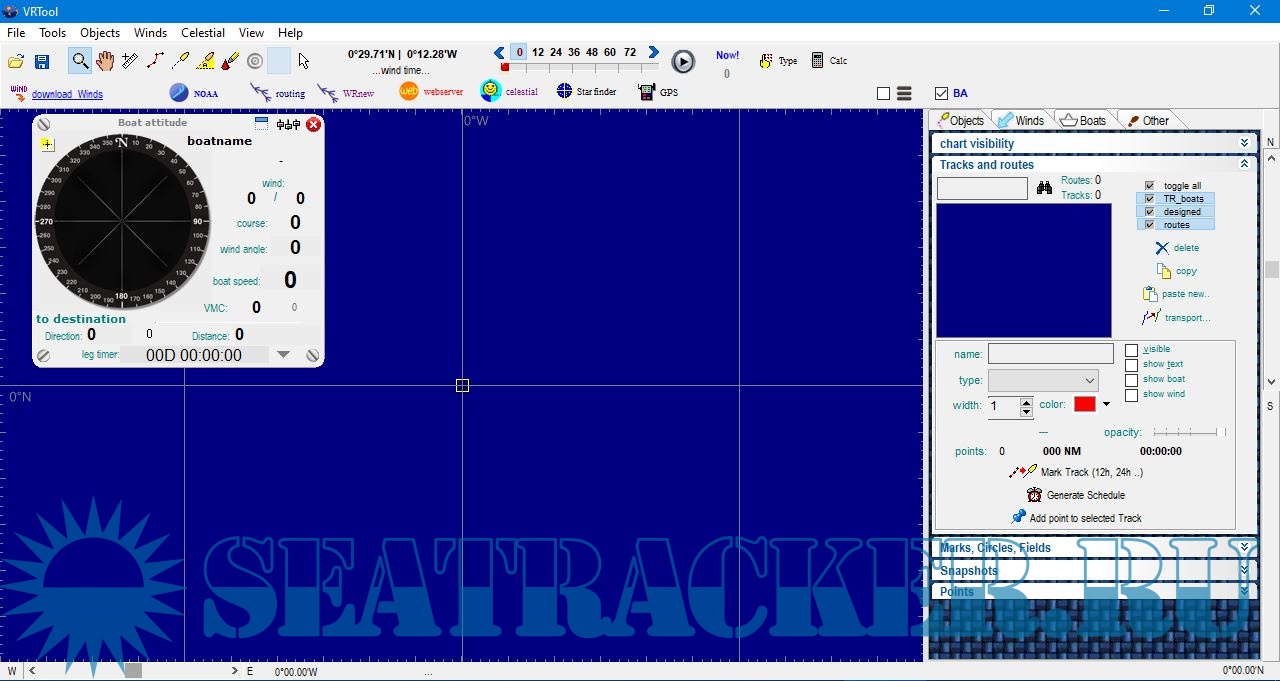Image resolution: width=1280 pixels, height=681 pixels.
Task: Select the hand pan tool
Action: tap(105, 61)
